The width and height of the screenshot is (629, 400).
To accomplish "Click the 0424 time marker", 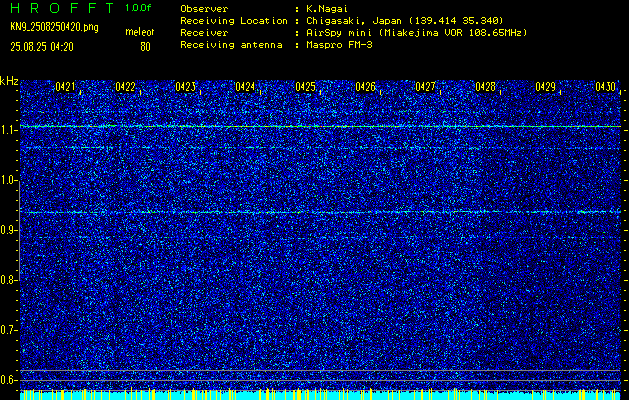I will coord(245,87).
